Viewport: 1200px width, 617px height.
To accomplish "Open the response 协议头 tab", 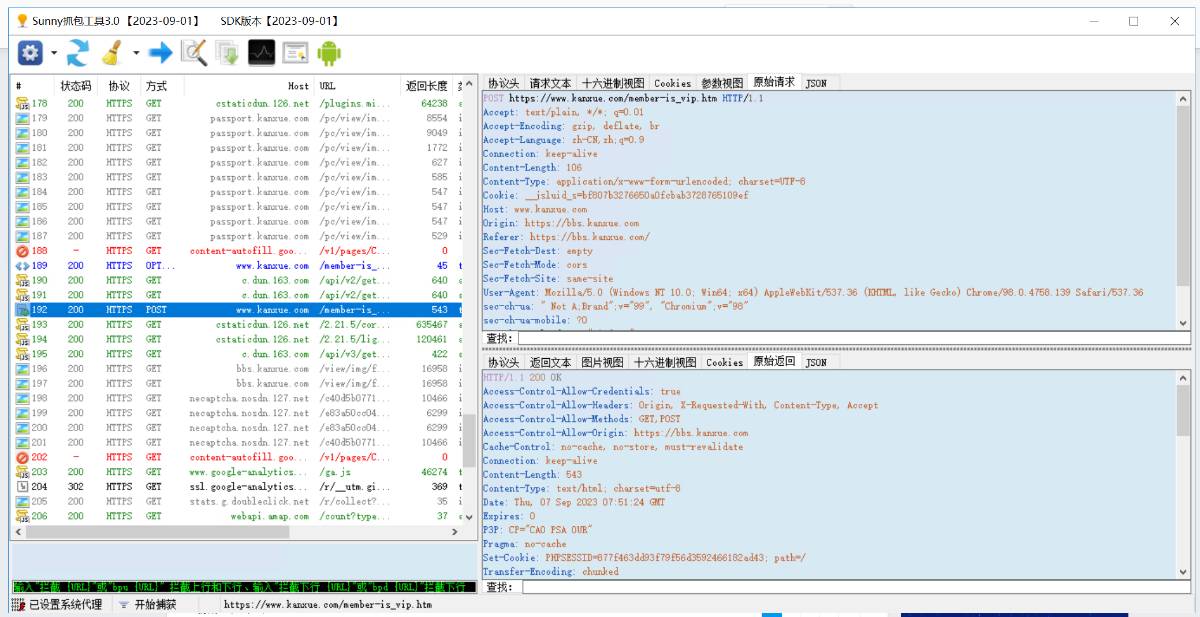I will tap(503, 362).
